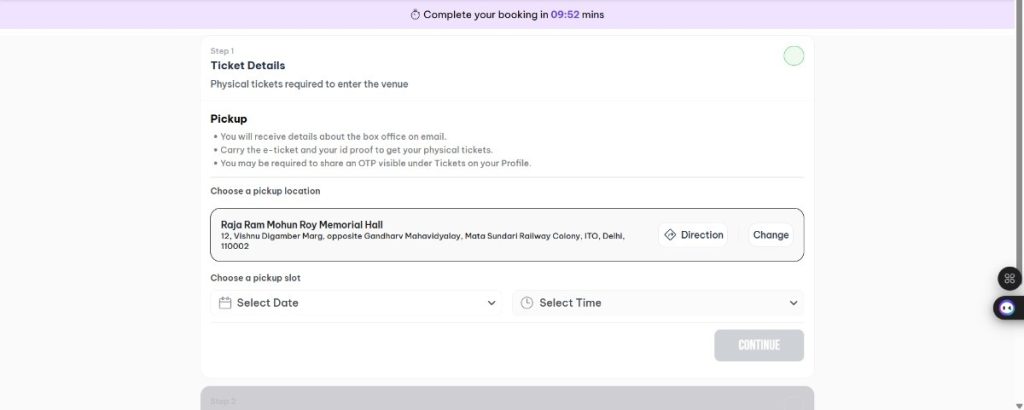This screenshot has height=410, width=1024.
Task: Click the directions arrow icon beside Direction
Action: tap(670, 235)
